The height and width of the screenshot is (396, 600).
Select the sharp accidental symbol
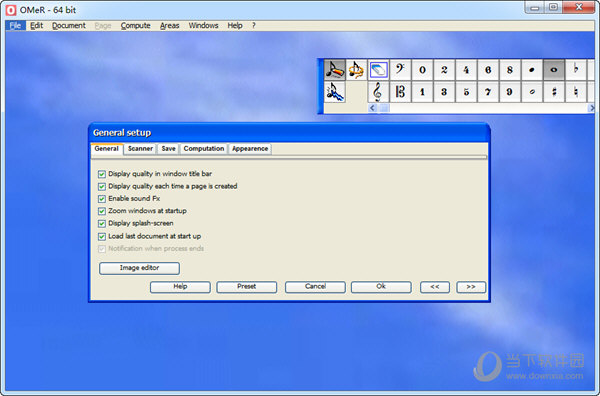tap(554, 92)
